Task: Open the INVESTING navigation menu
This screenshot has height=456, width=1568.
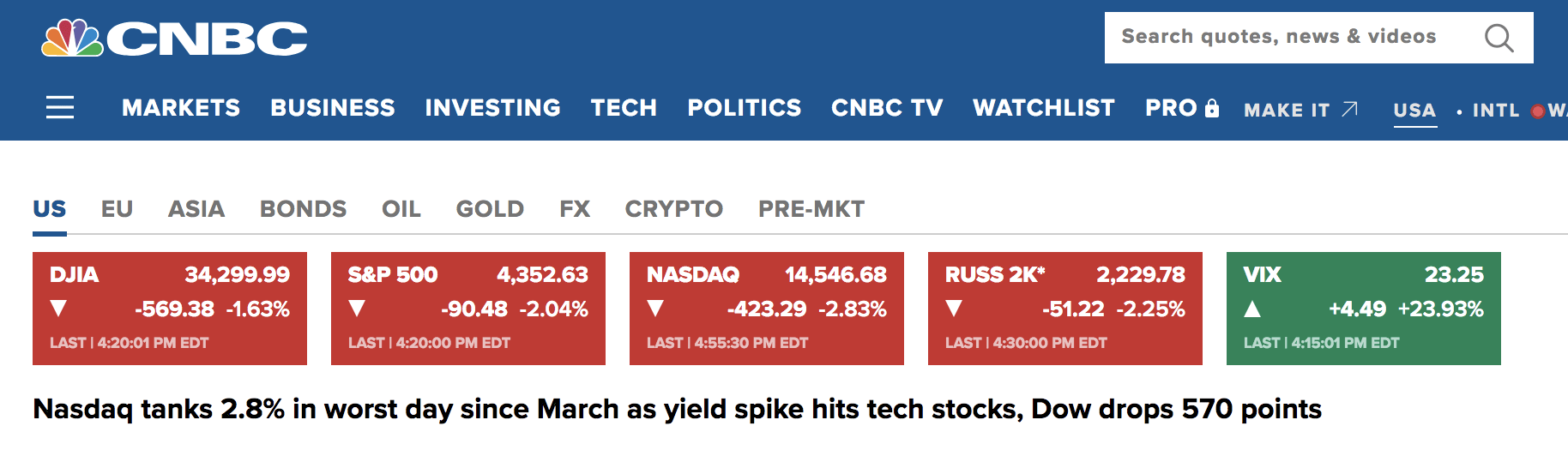Action: (492, 107)
